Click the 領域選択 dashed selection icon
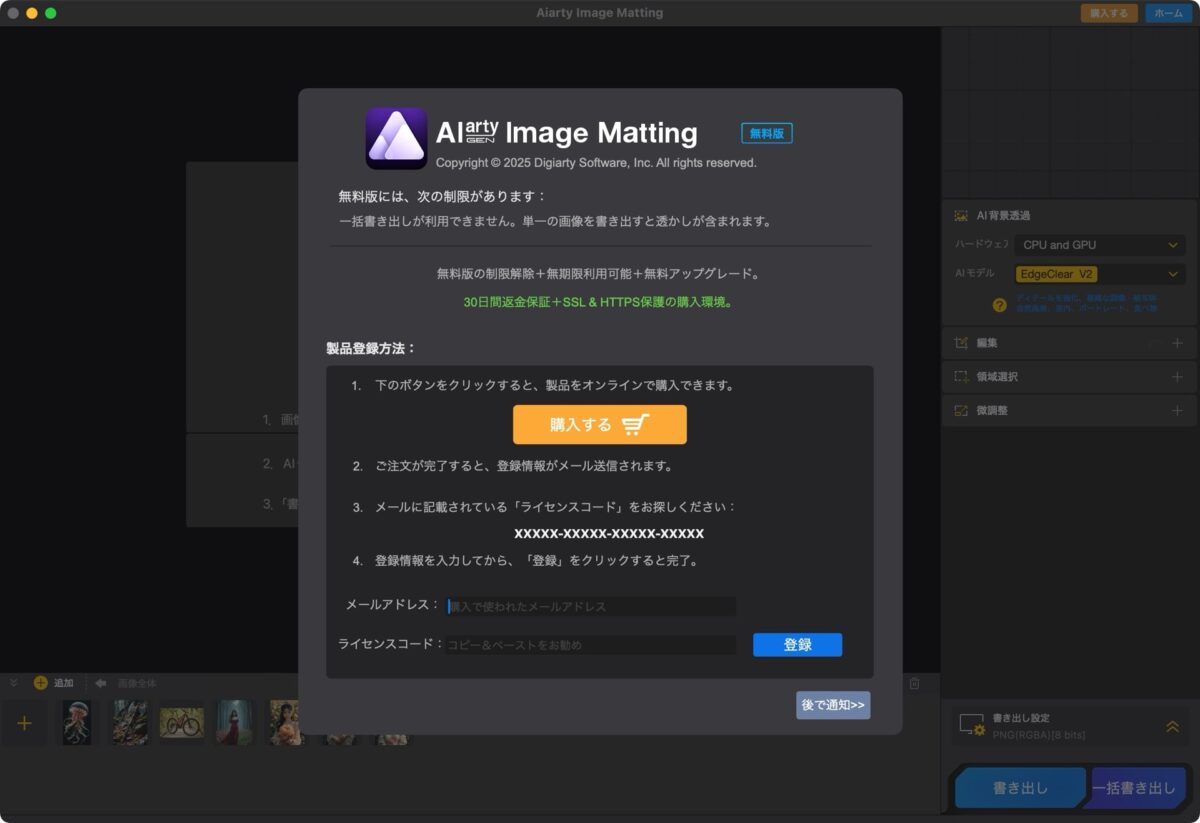The width and height of the screenshot is (1200, 823). coord(961,377)
